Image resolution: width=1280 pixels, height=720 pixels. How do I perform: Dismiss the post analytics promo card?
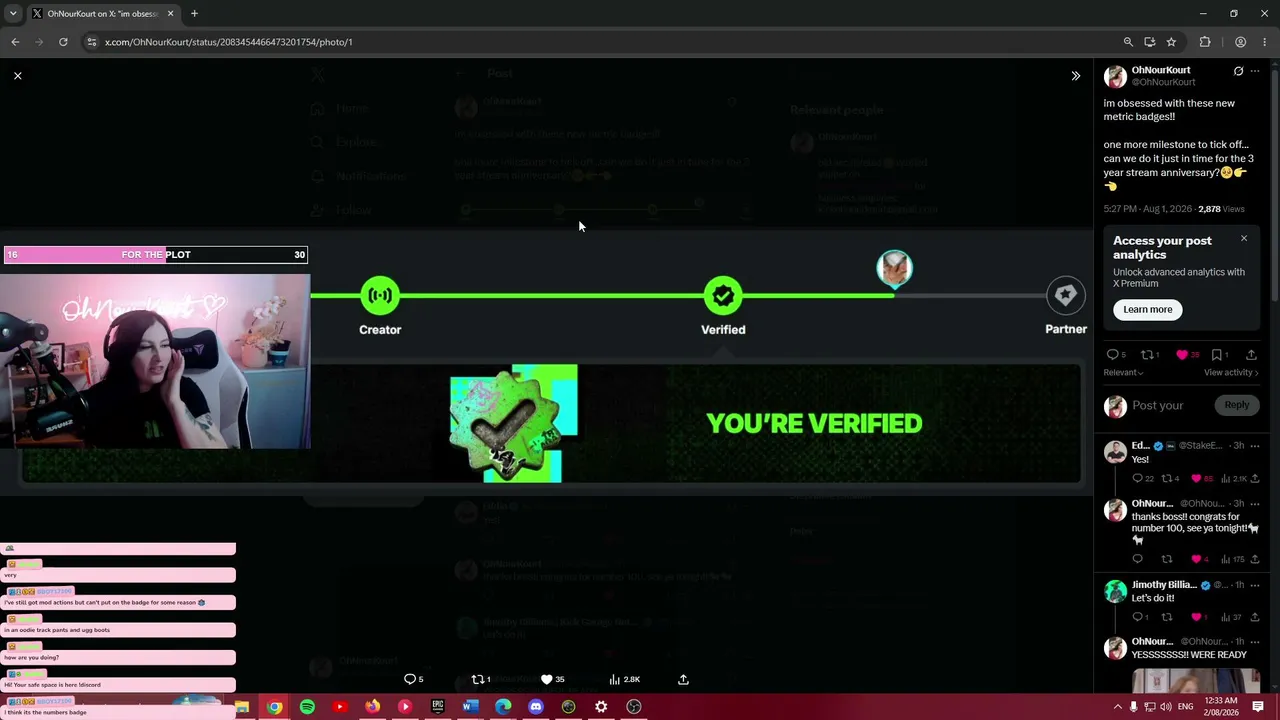pos(1244,238)
